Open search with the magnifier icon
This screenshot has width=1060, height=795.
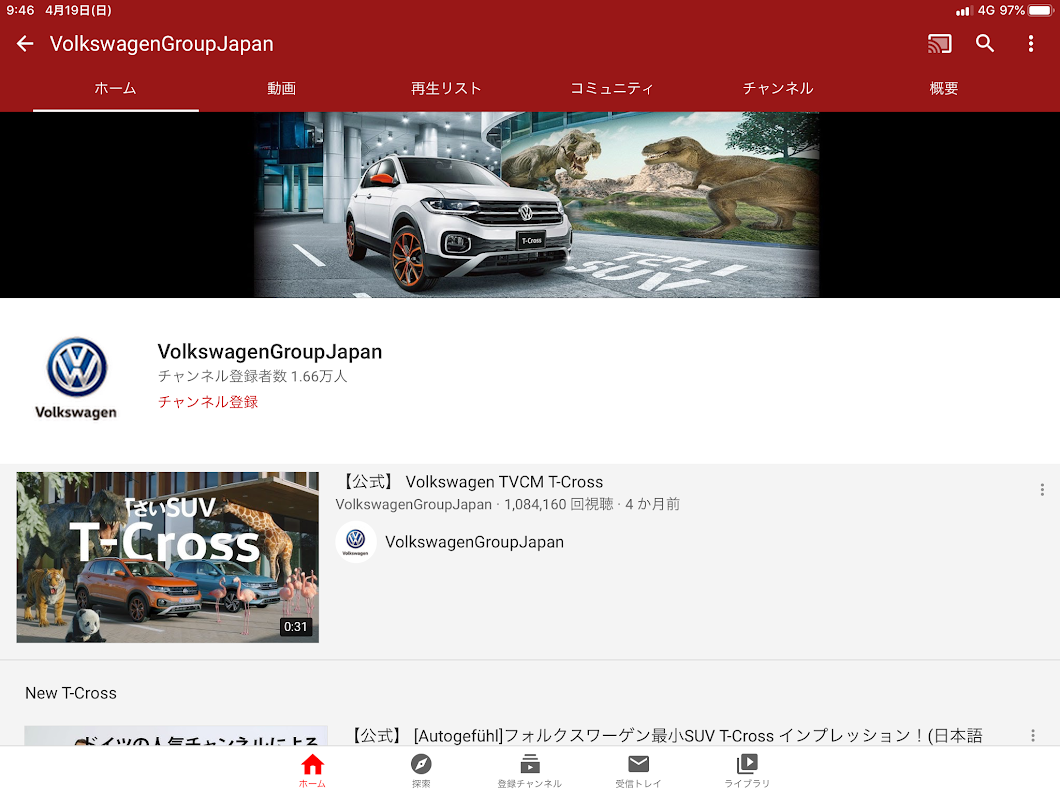[x=985, y=44]
